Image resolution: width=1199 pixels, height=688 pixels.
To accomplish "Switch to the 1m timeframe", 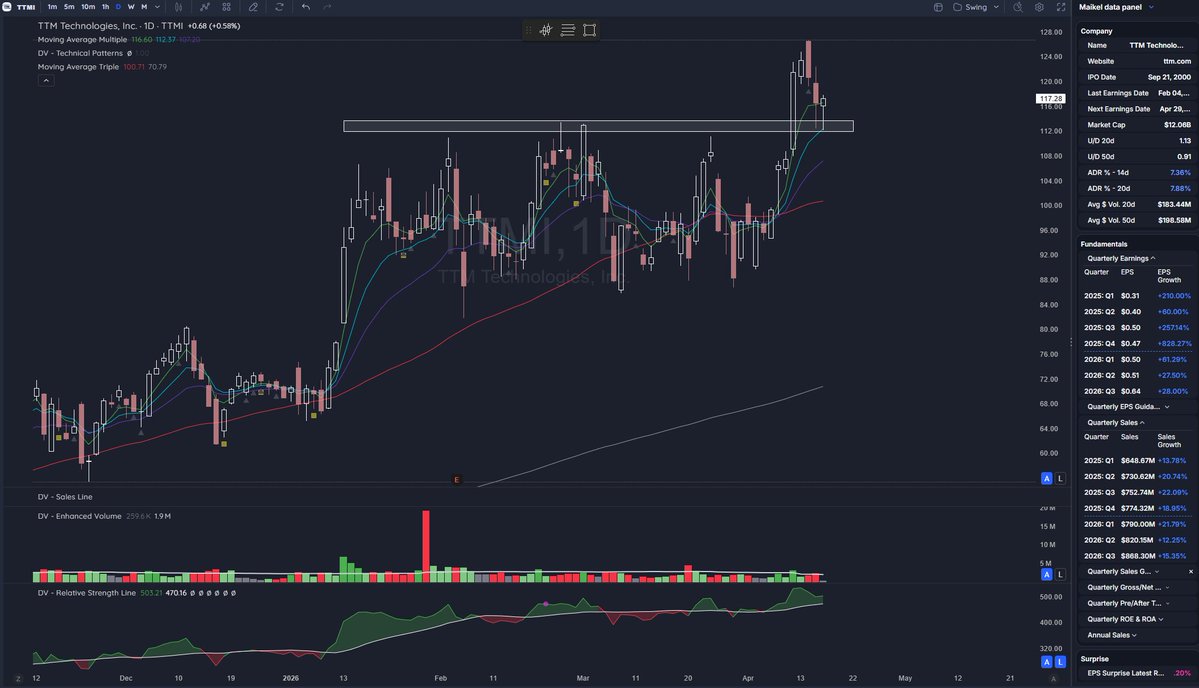I will point(52,7).
